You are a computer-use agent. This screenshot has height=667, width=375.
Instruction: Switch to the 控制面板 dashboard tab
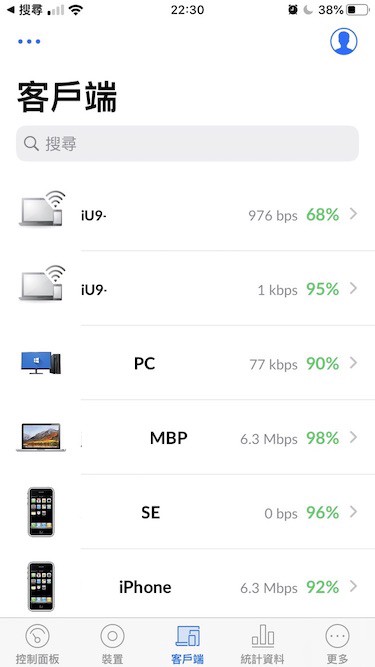pos(37,644)
